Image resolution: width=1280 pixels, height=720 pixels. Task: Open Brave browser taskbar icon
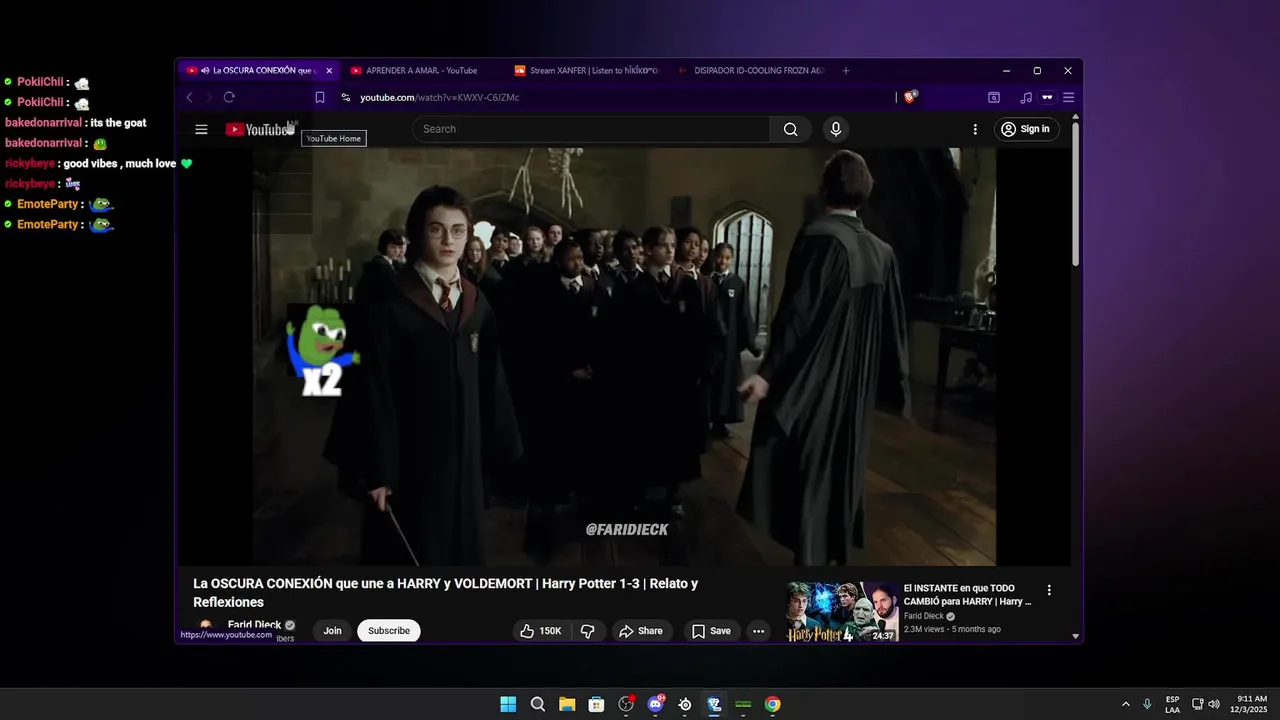[714, 704]
